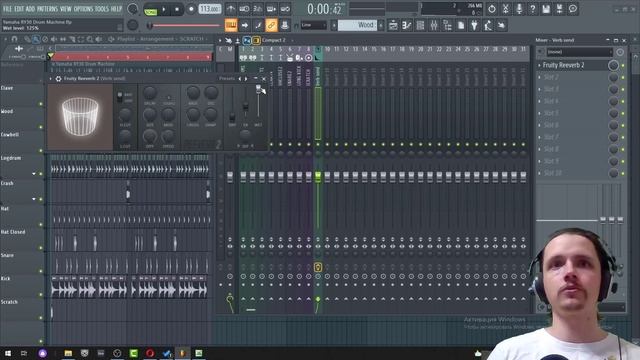This screenshot has height=360, width=640.
Task: Toggle MID/SIDE input switch in Reeverb
Action: (120, 97)
